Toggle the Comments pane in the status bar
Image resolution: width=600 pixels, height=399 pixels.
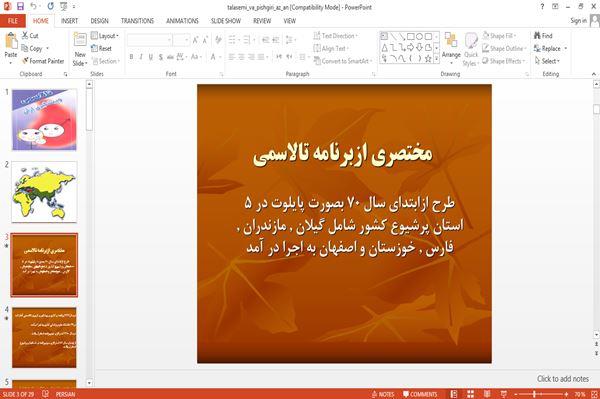coord(420,394)
